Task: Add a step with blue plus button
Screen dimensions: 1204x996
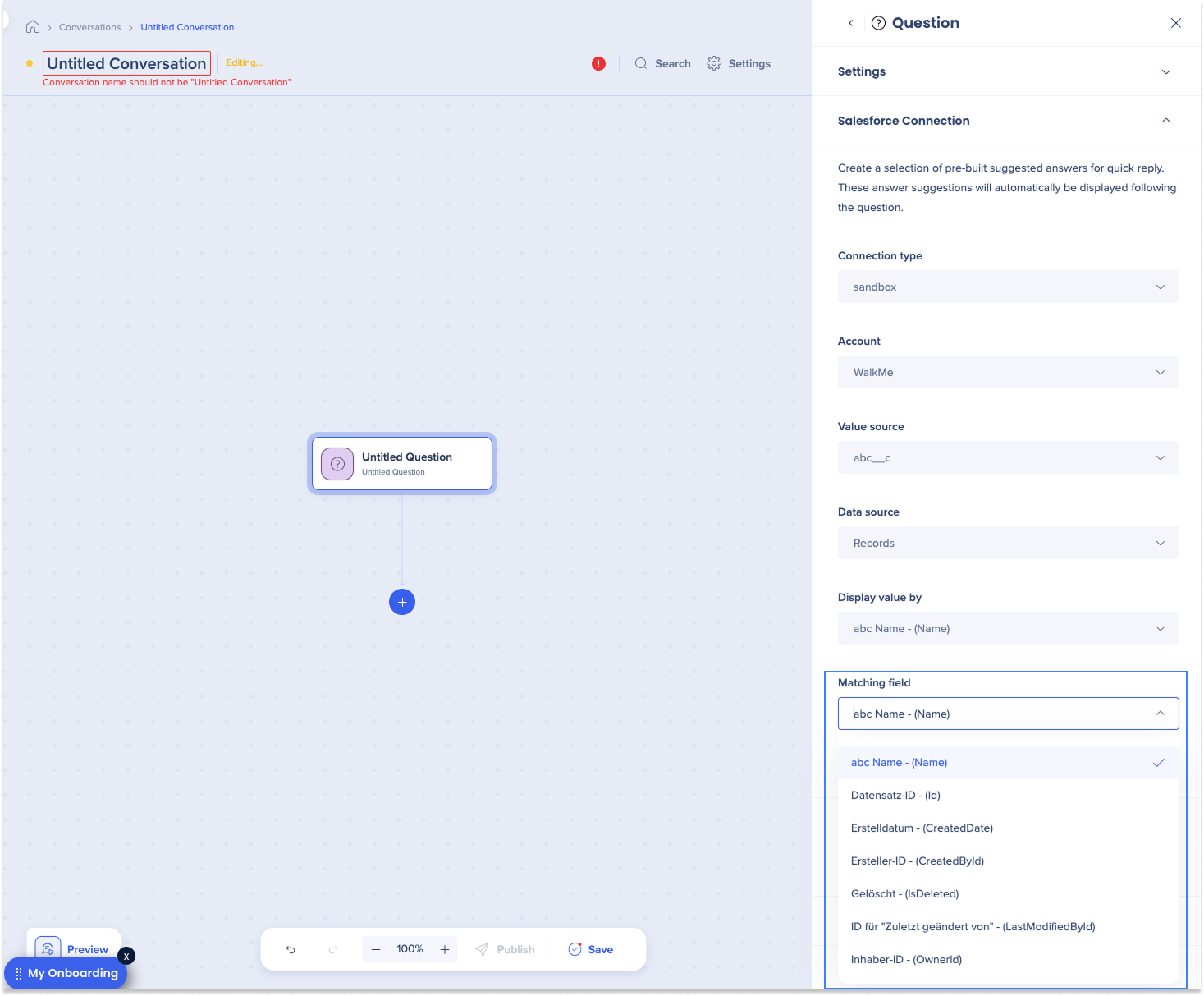Action: pos(402,602)
